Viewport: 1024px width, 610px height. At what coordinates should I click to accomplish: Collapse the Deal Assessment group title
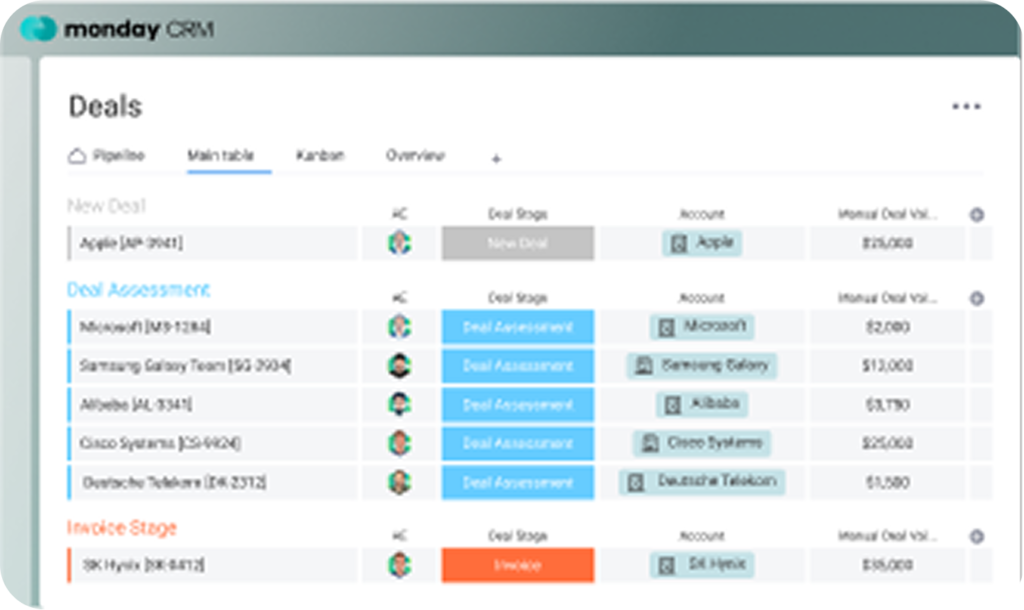pyautogui.click(x=138, y=289)
